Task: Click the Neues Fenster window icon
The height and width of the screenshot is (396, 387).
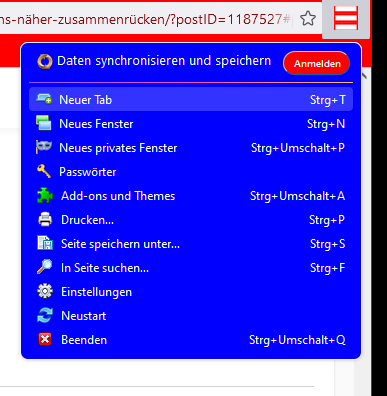Action: [x=44, y=123]
